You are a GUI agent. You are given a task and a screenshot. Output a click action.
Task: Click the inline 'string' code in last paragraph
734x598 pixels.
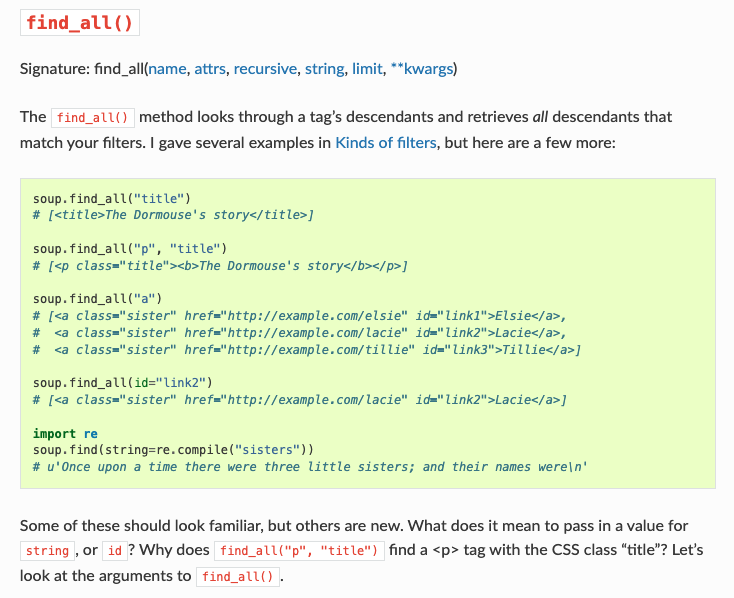(47, 551)
